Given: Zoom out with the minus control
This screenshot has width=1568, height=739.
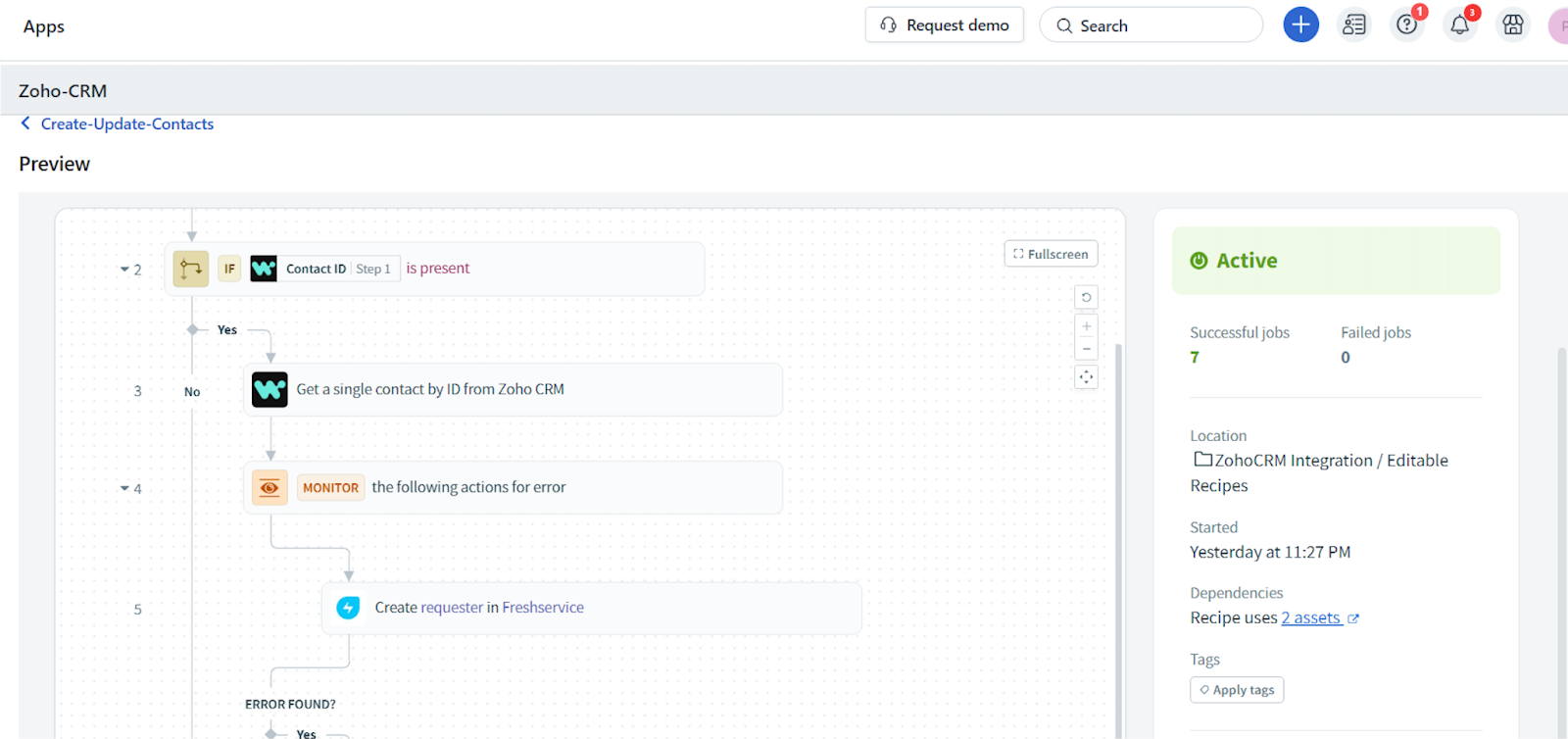Looking at the screenshot, I should [x=1086, y=349].
